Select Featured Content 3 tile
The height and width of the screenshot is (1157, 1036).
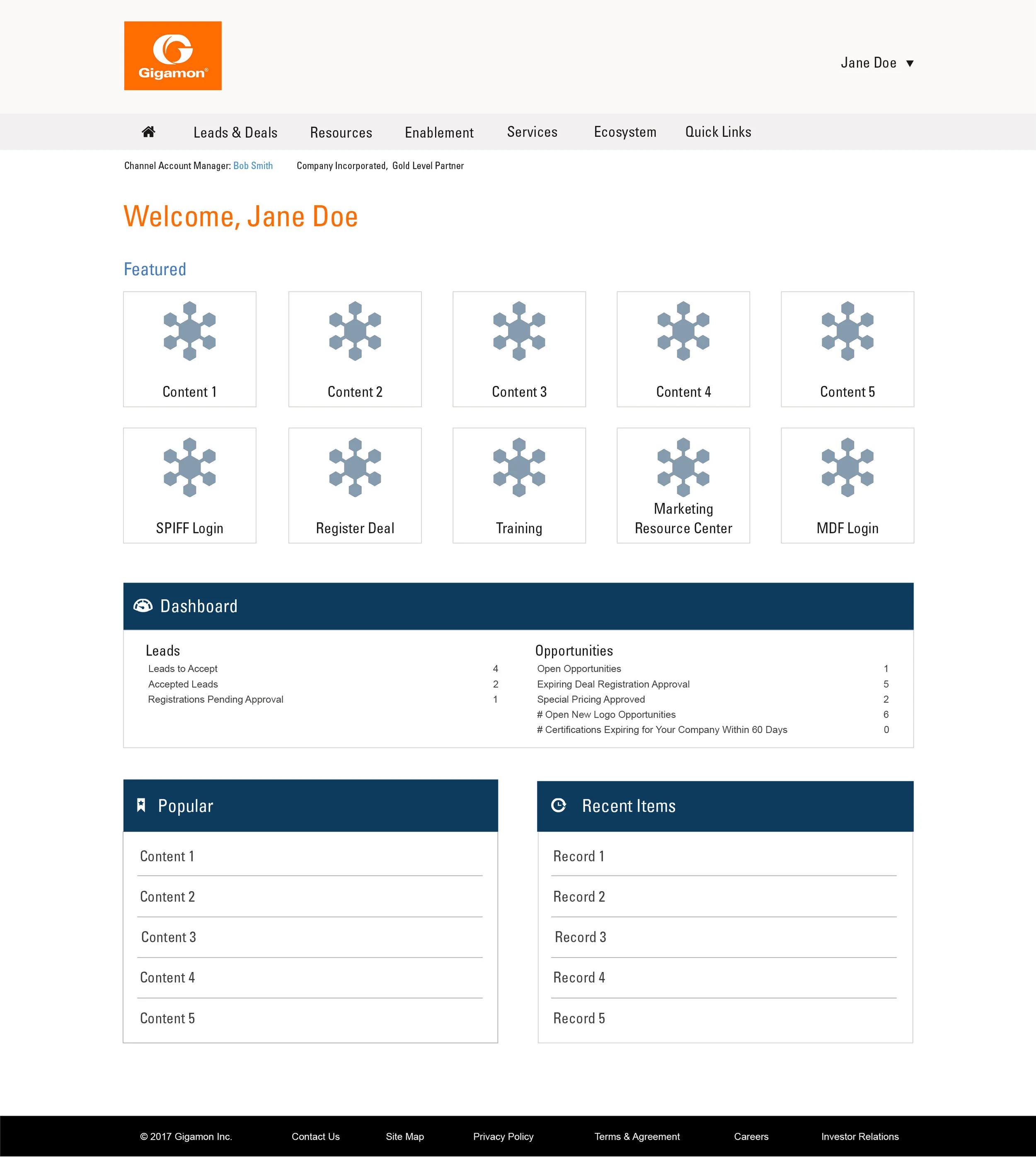click(x=518, y=349)
